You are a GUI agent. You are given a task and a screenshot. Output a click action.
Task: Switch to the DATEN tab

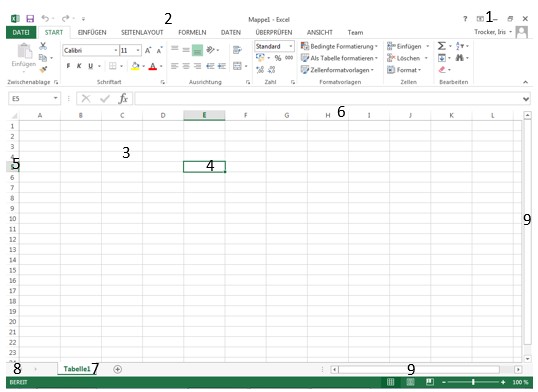(x=231, y=32)
